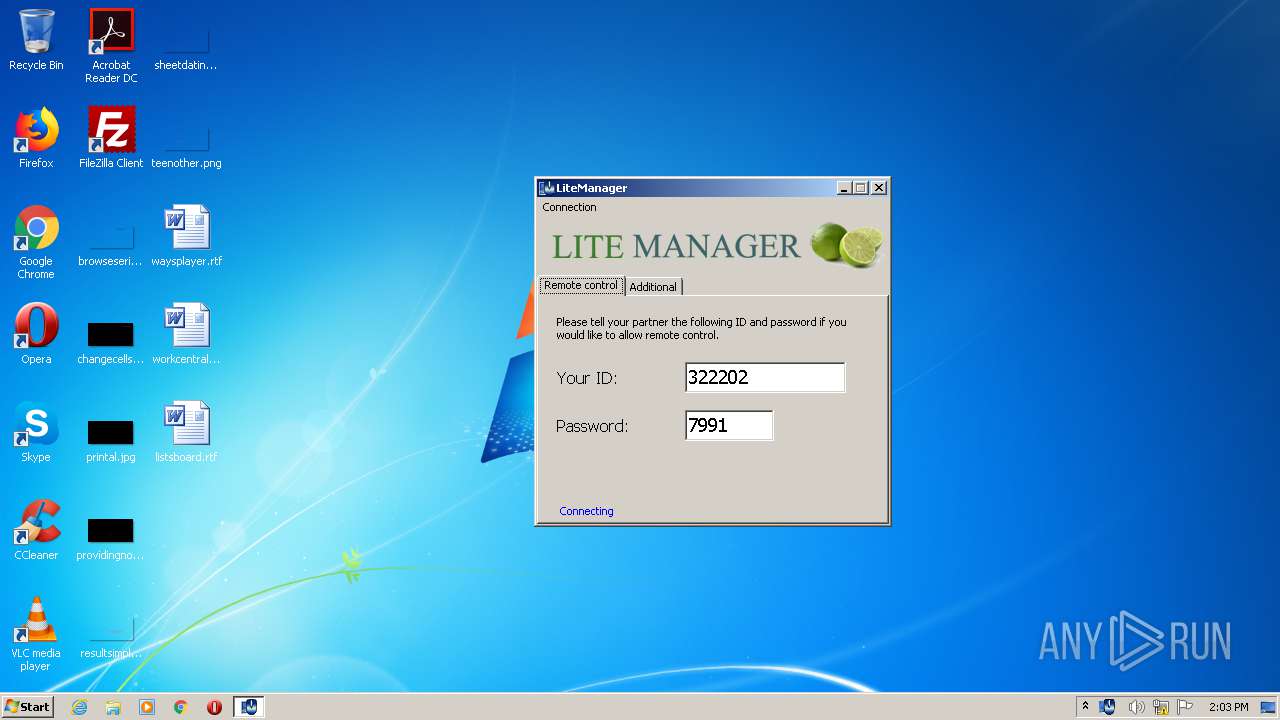Open the volume speaker tray icon
Viewport: 1280px width, 720px height.
[1135, 707]
